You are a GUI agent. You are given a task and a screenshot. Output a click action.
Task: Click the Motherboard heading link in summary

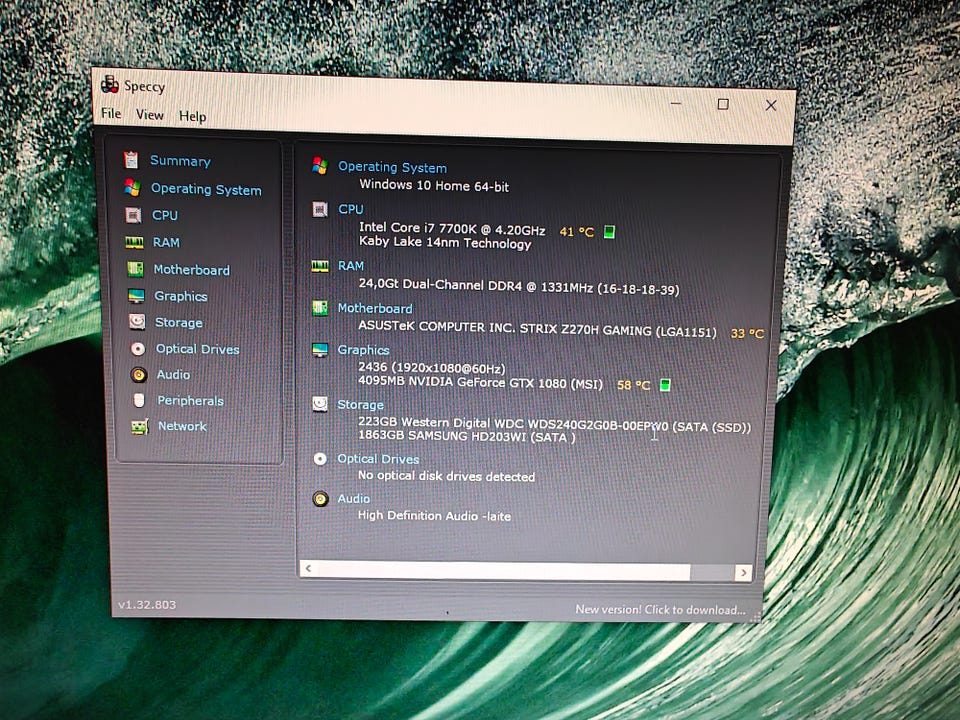(375, 308)
